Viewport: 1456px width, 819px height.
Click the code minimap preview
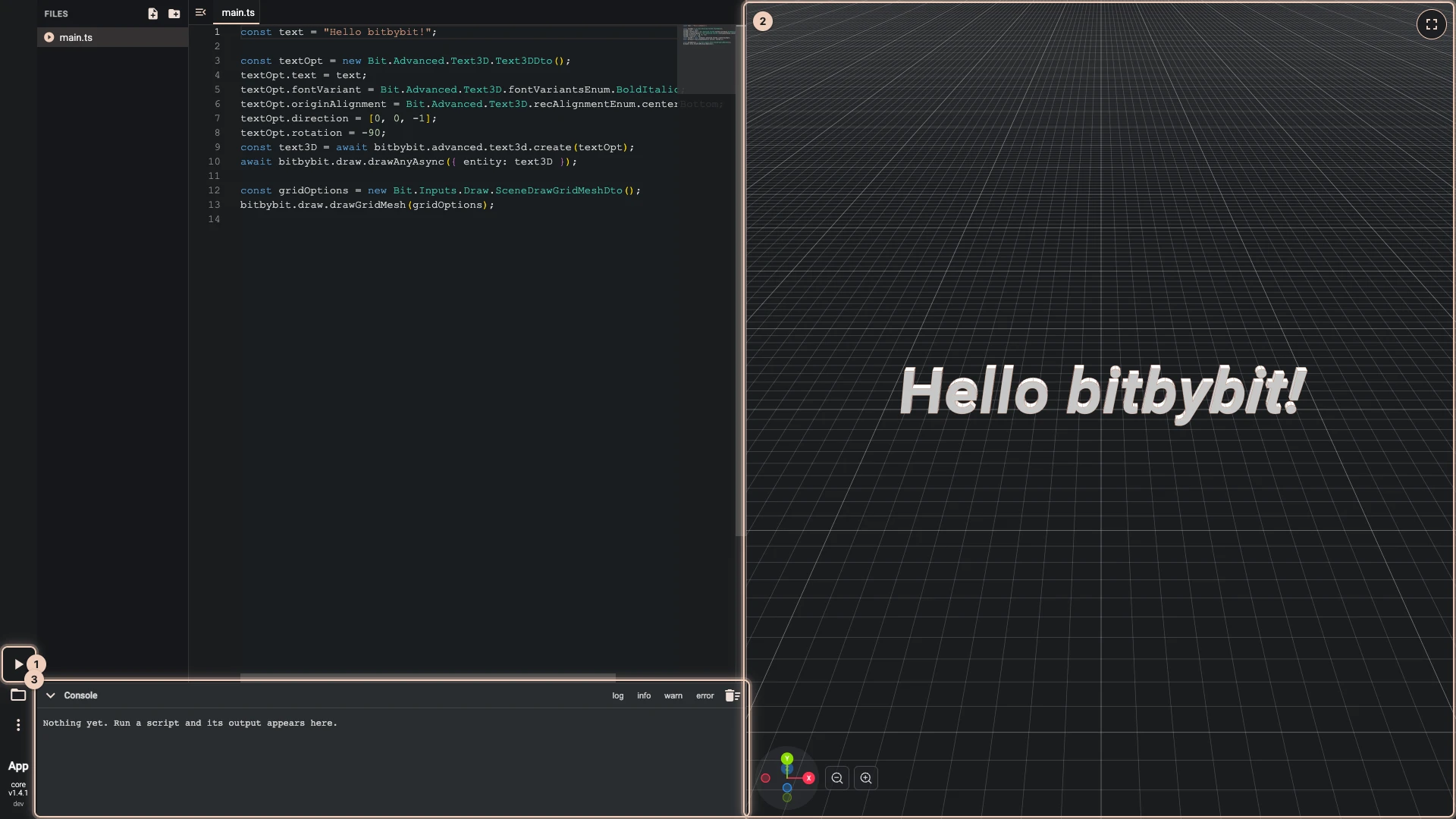pos(706,59)
